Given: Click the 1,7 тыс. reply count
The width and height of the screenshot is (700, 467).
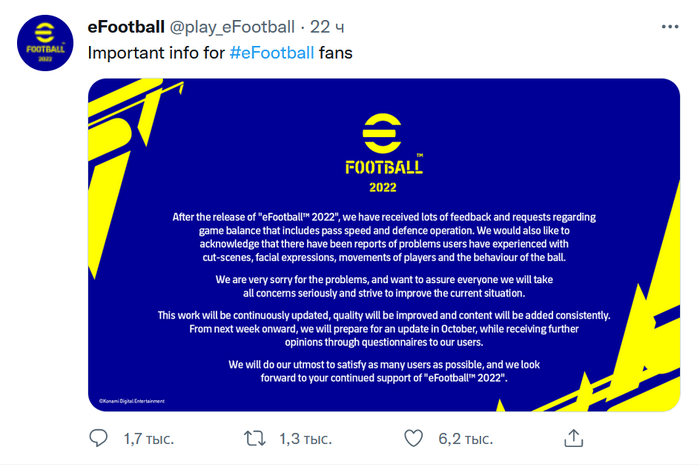Looking at the screenshot, I should coord(149,439).
